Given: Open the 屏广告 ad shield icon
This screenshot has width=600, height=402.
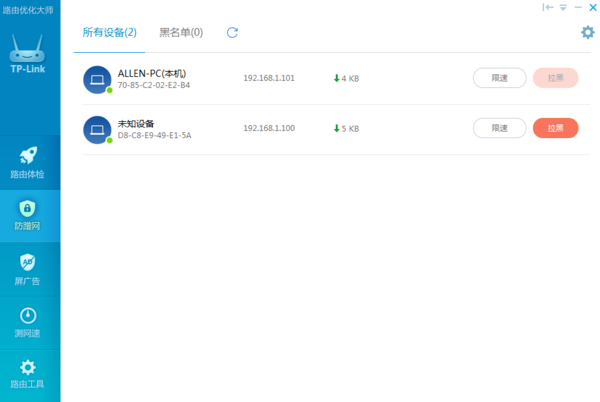Looking at the screenshot, I should click(28, 262).
